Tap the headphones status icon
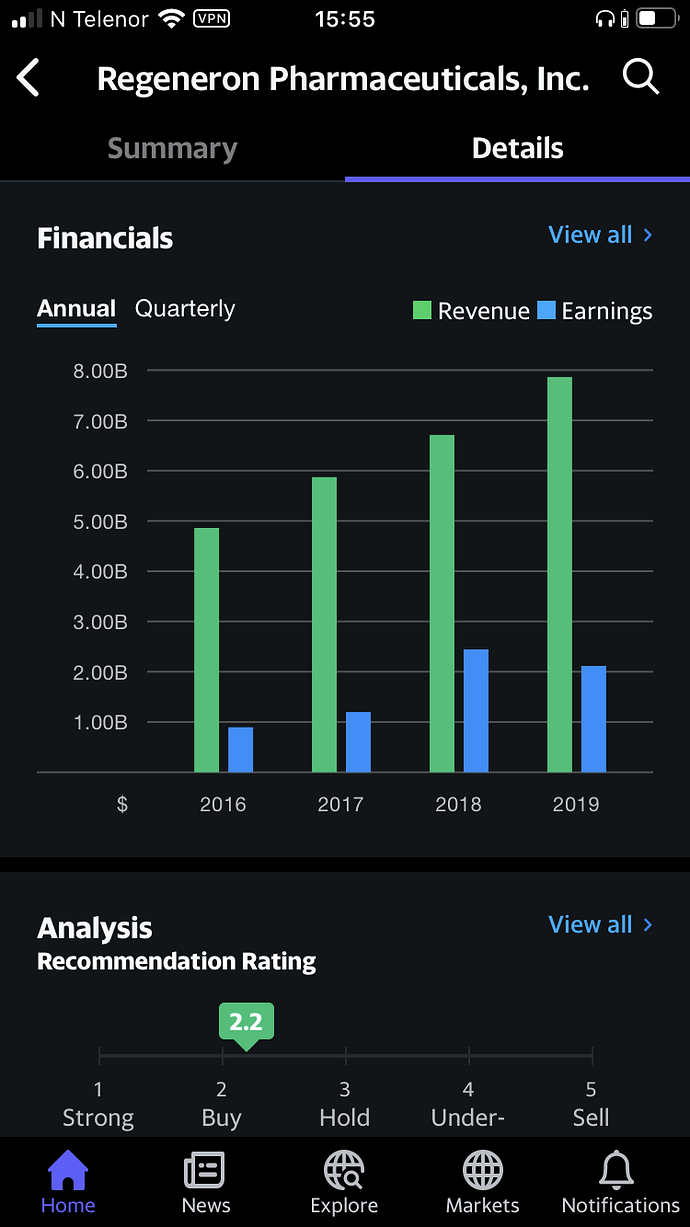690x1227 pixels. [604, 18]
